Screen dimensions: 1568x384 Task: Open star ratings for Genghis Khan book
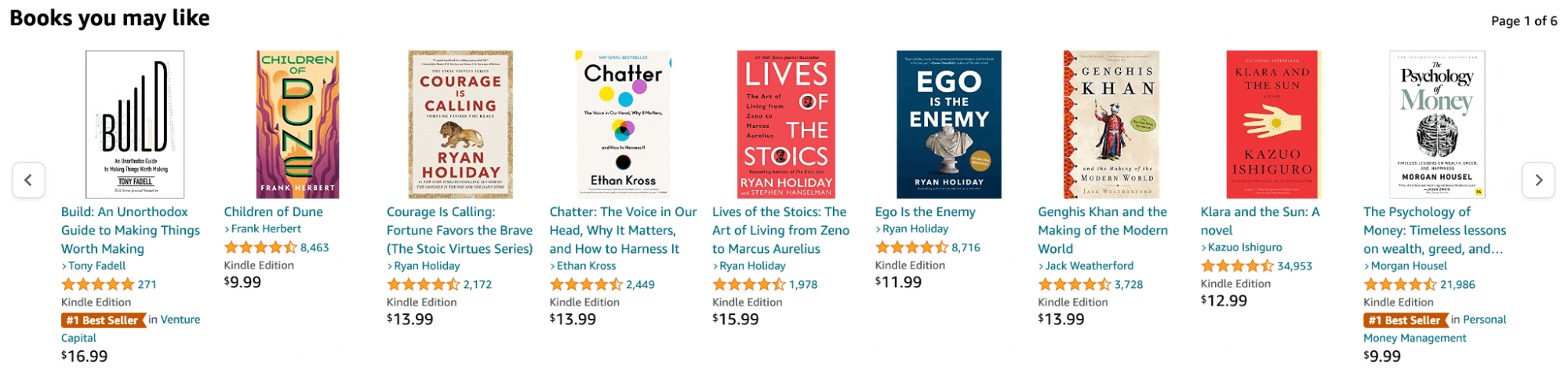(x=1075, y=284)
